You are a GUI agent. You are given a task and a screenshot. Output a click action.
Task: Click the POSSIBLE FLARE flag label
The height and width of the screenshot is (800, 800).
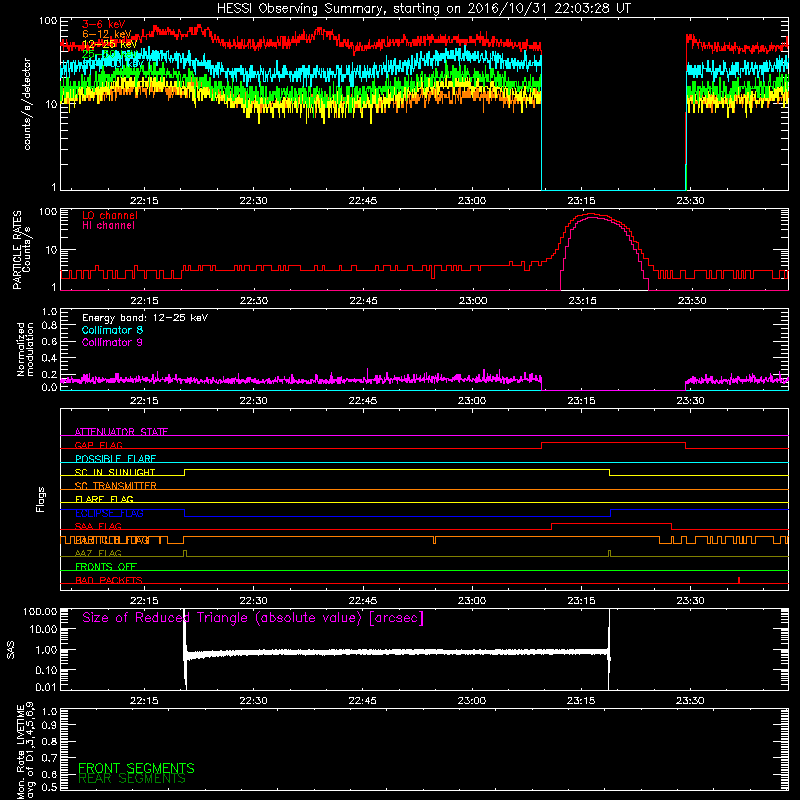[115, 459]
